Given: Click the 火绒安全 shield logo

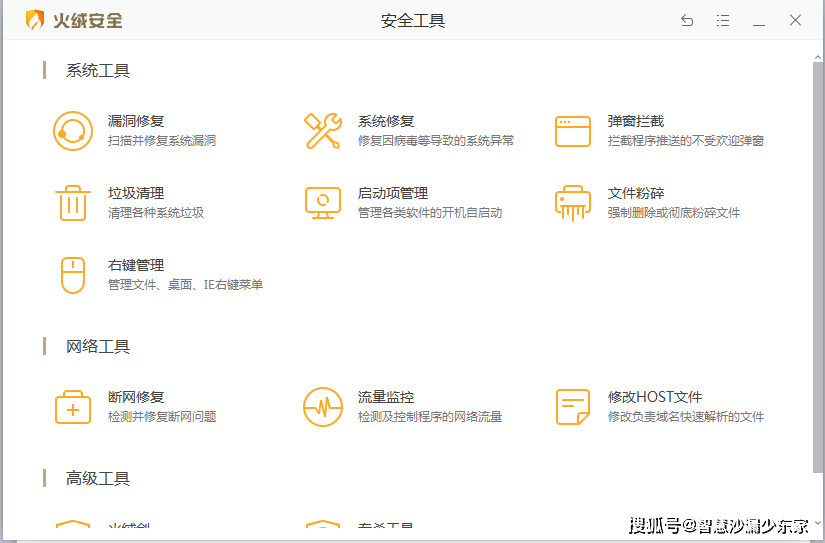Looking at the screenshot, I should [x=35, y=20].
